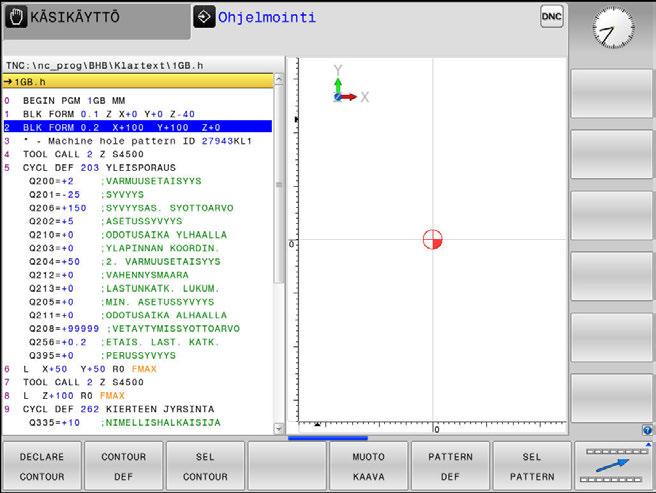Switch soft-key row with the arrow button

pyautogui.click(x=614, y=465)
